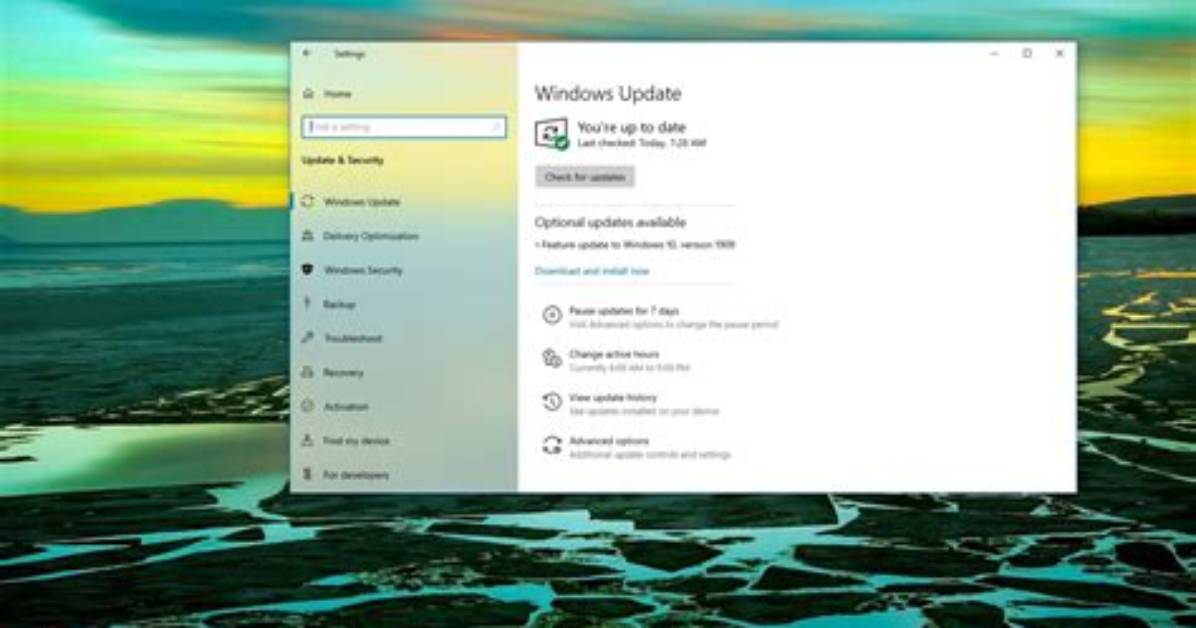The image size is (1196, 628).
Task: Click the Check for updates button
Action: [585, 177]
